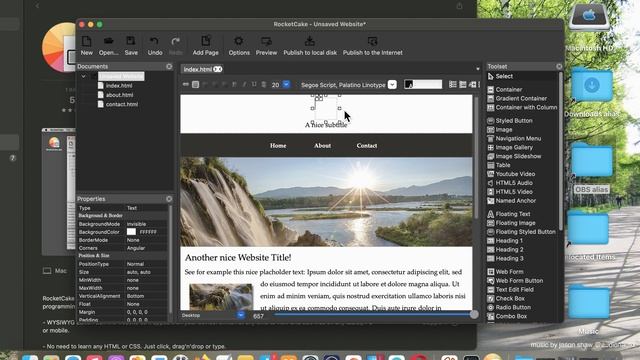Click 'Another nice Website Title!' heading

coord(238,258)
